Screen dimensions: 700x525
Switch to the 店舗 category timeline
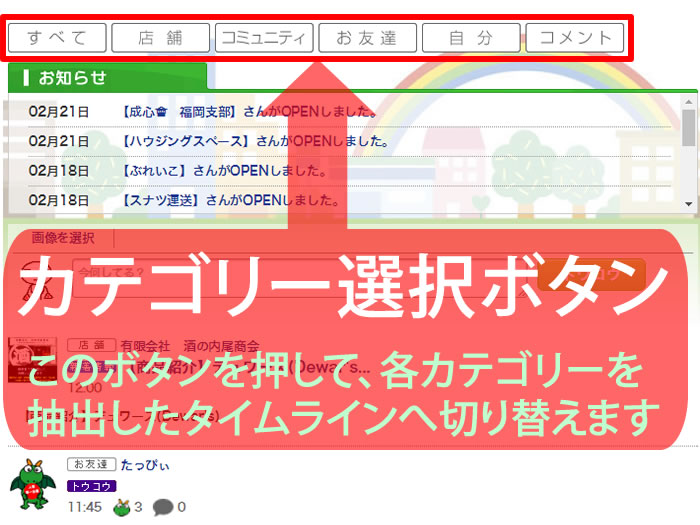[160, 38]
